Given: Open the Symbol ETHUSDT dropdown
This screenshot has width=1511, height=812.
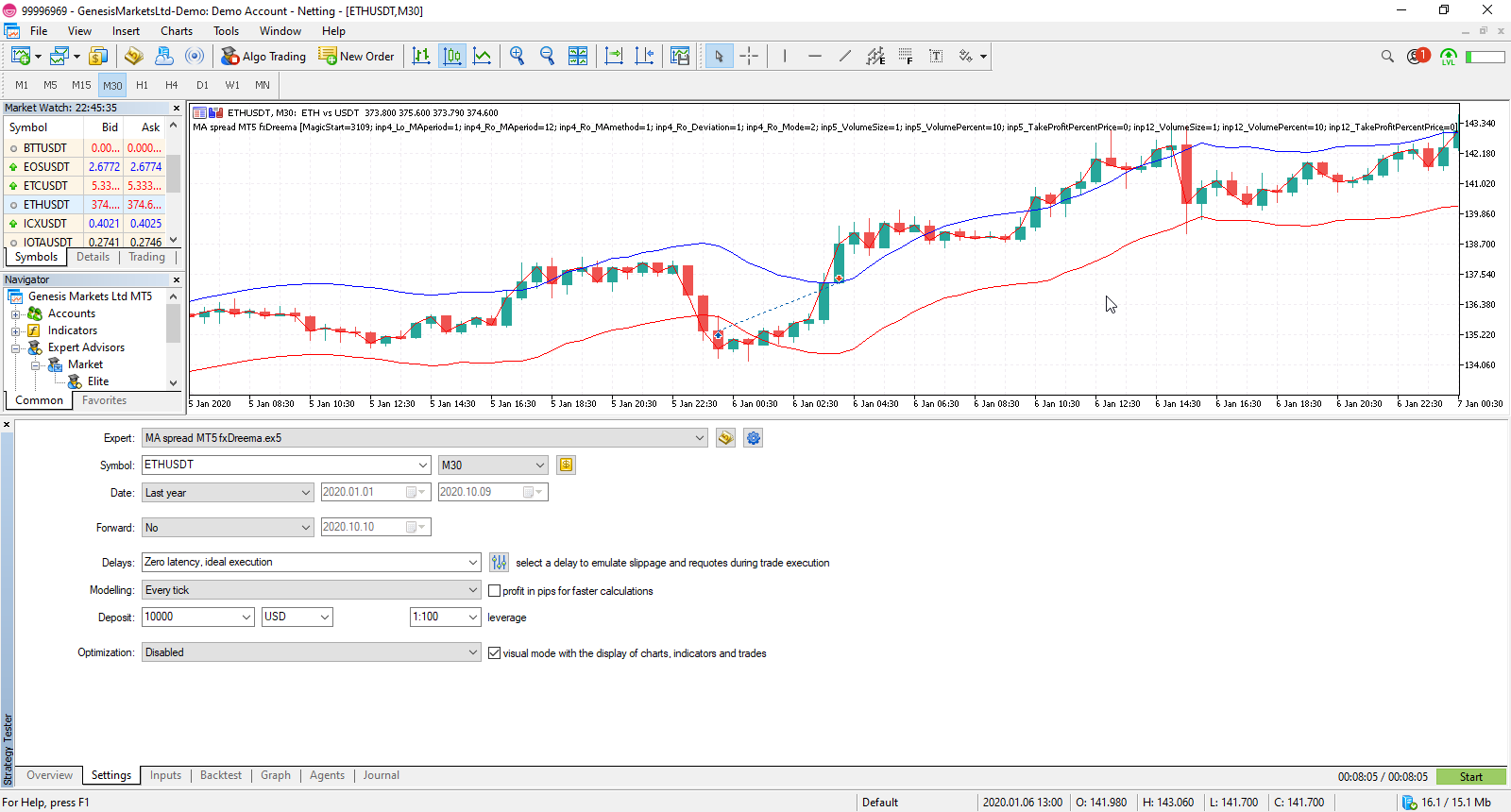Looking at the screenshot, I should [x=286, y=465].
